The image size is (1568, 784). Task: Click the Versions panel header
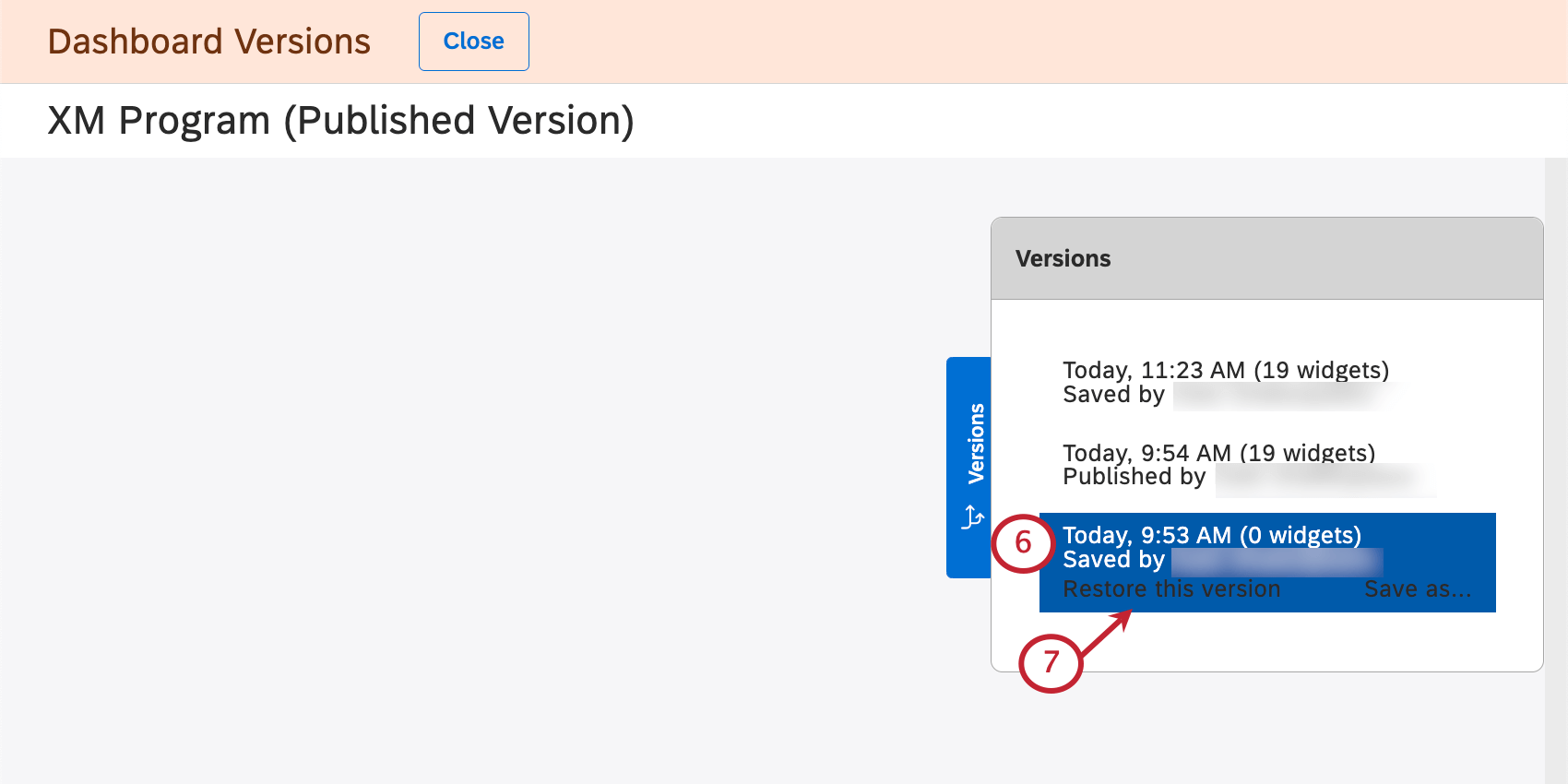pyautogui.click(x=1063, y=258)
